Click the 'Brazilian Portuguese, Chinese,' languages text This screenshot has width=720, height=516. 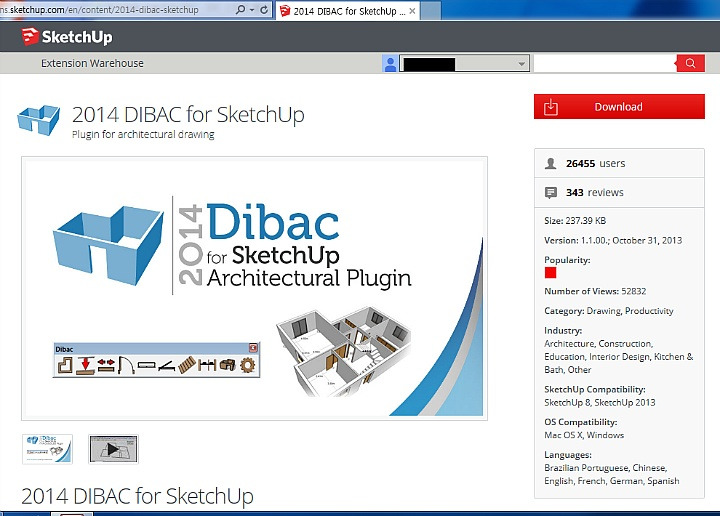pyautogui.click(x=606, y=468)
